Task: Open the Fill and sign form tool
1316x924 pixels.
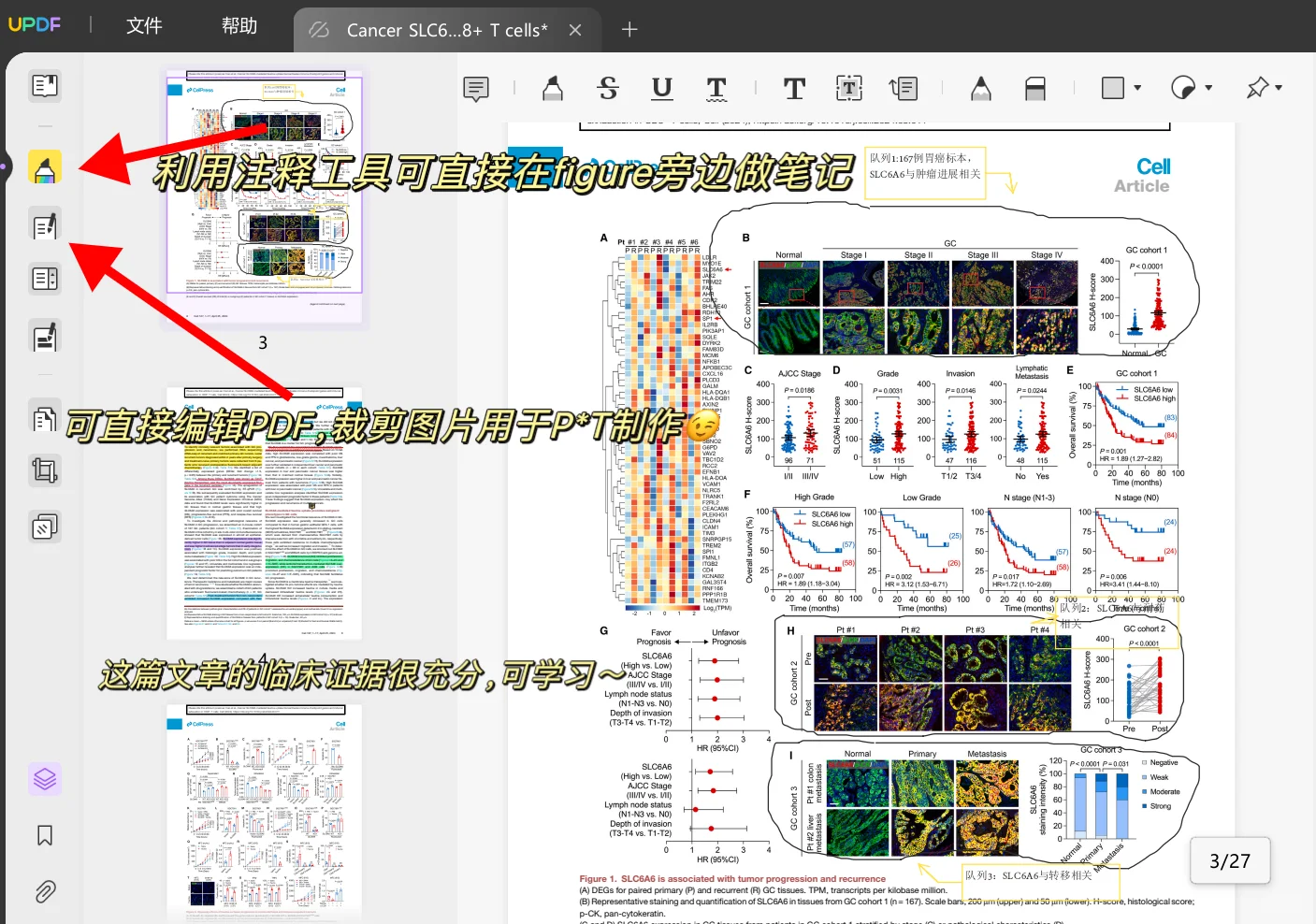Action: click(45, 337)
